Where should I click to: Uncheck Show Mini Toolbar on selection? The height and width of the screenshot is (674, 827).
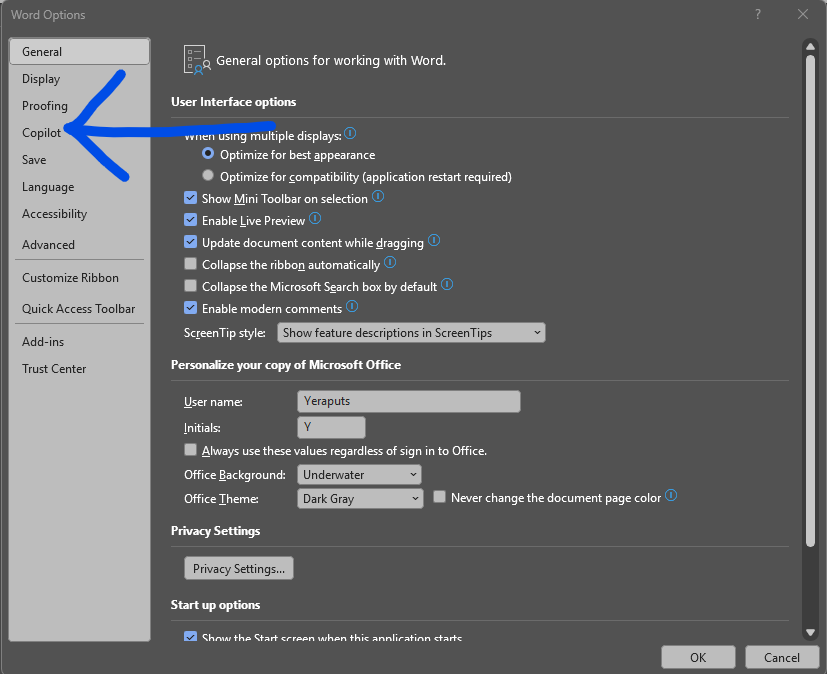point(190,198)
